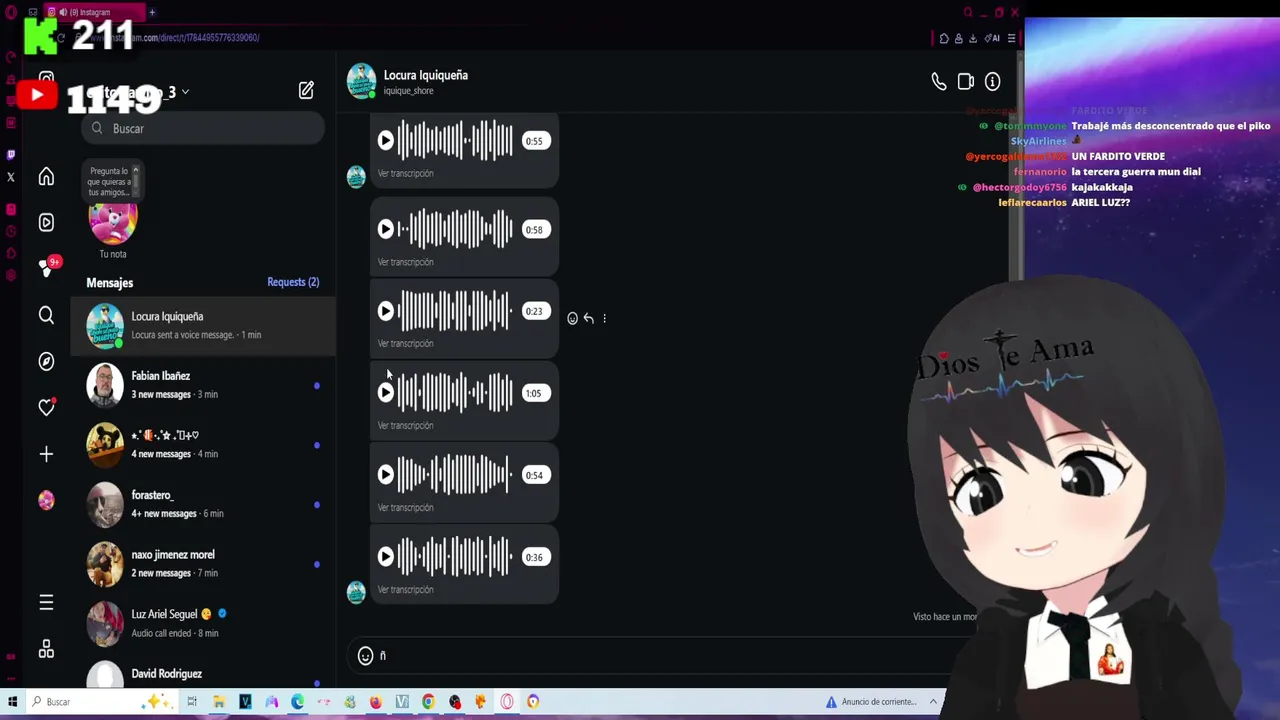Seek within the 0:36 voice message waveform

[x=456, y=557]
